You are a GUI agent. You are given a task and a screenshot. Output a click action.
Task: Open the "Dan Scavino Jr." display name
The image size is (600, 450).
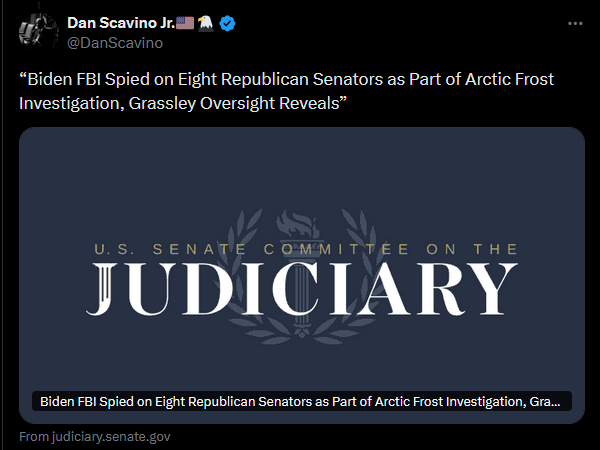coord(120,24)
